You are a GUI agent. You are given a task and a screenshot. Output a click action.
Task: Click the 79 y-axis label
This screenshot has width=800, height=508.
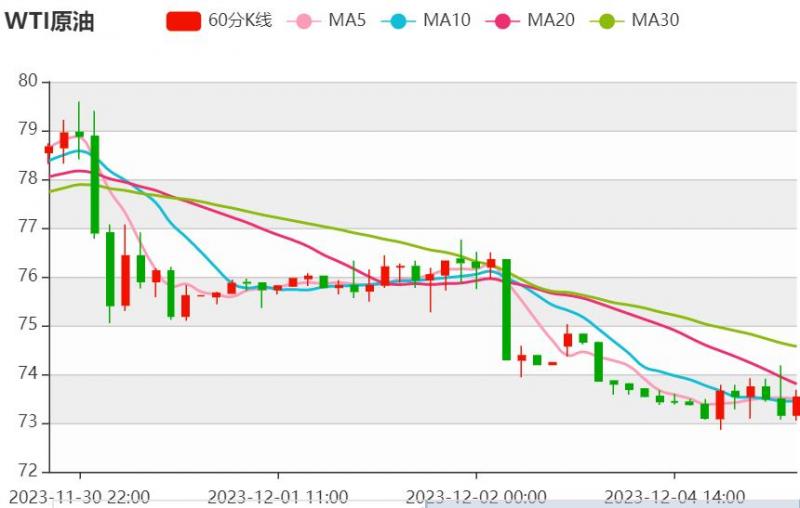click(x=28, y=130)
